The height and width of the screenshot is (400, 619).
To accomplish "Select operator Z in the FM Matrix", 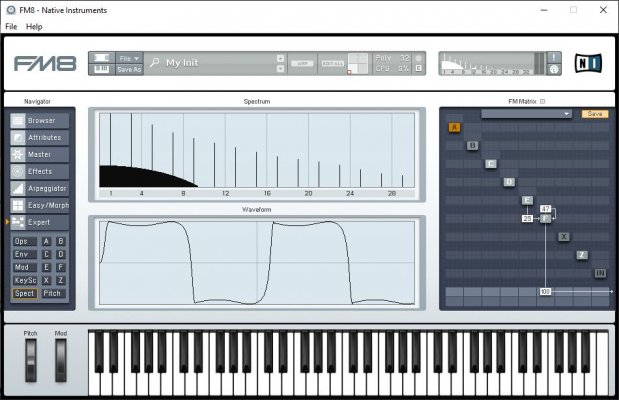I will click(x=582, y=255).
